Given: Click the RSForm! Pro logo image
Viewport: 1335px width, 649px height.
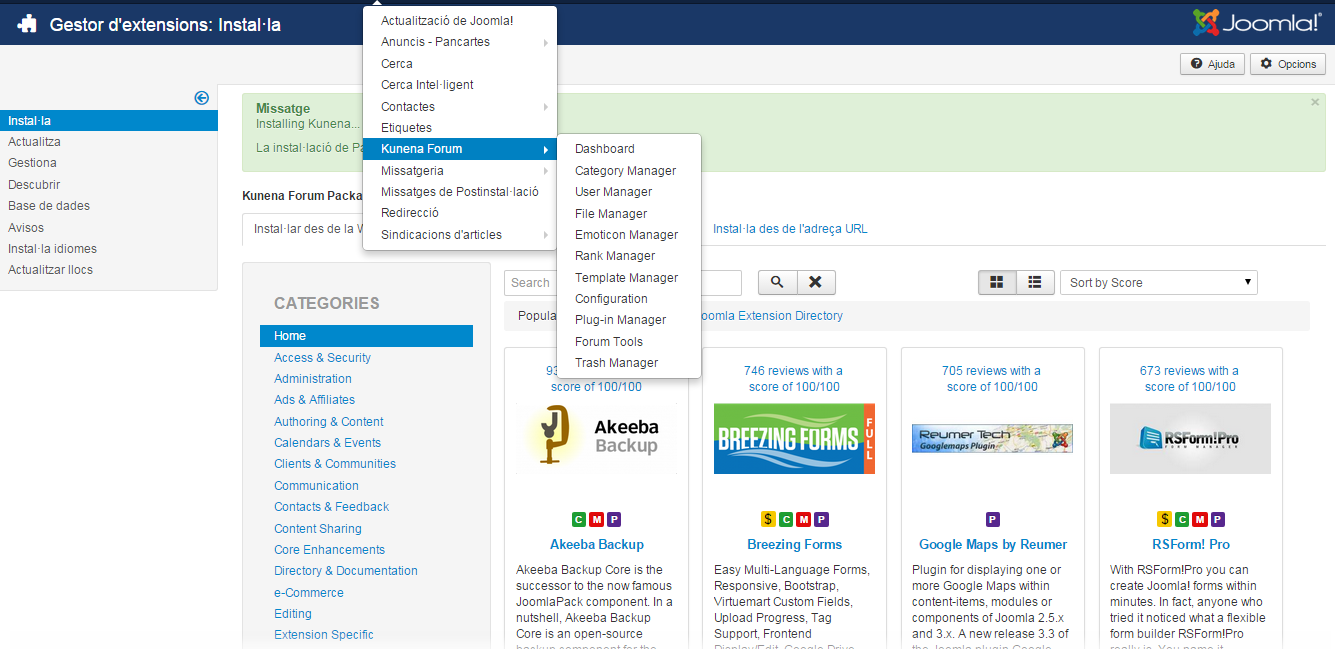Looking at the screenshot, I should point(1190,438).
